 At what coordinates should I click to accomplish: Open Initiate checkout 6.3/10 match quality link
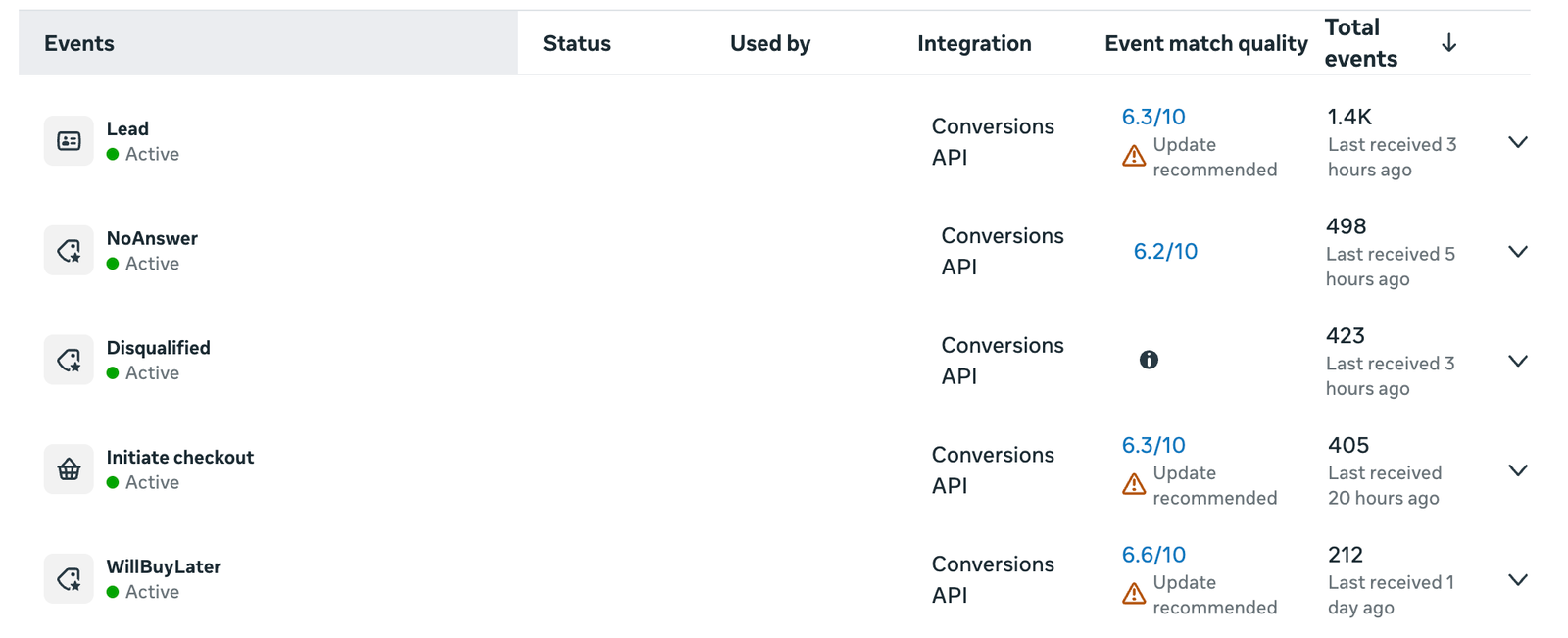(x=1153, y=445)
